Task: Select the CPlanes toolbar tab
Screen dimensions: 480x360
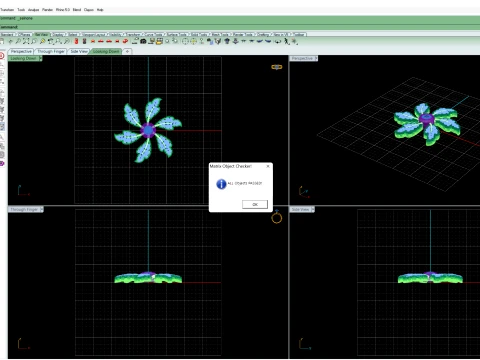Action: [25, 34]
